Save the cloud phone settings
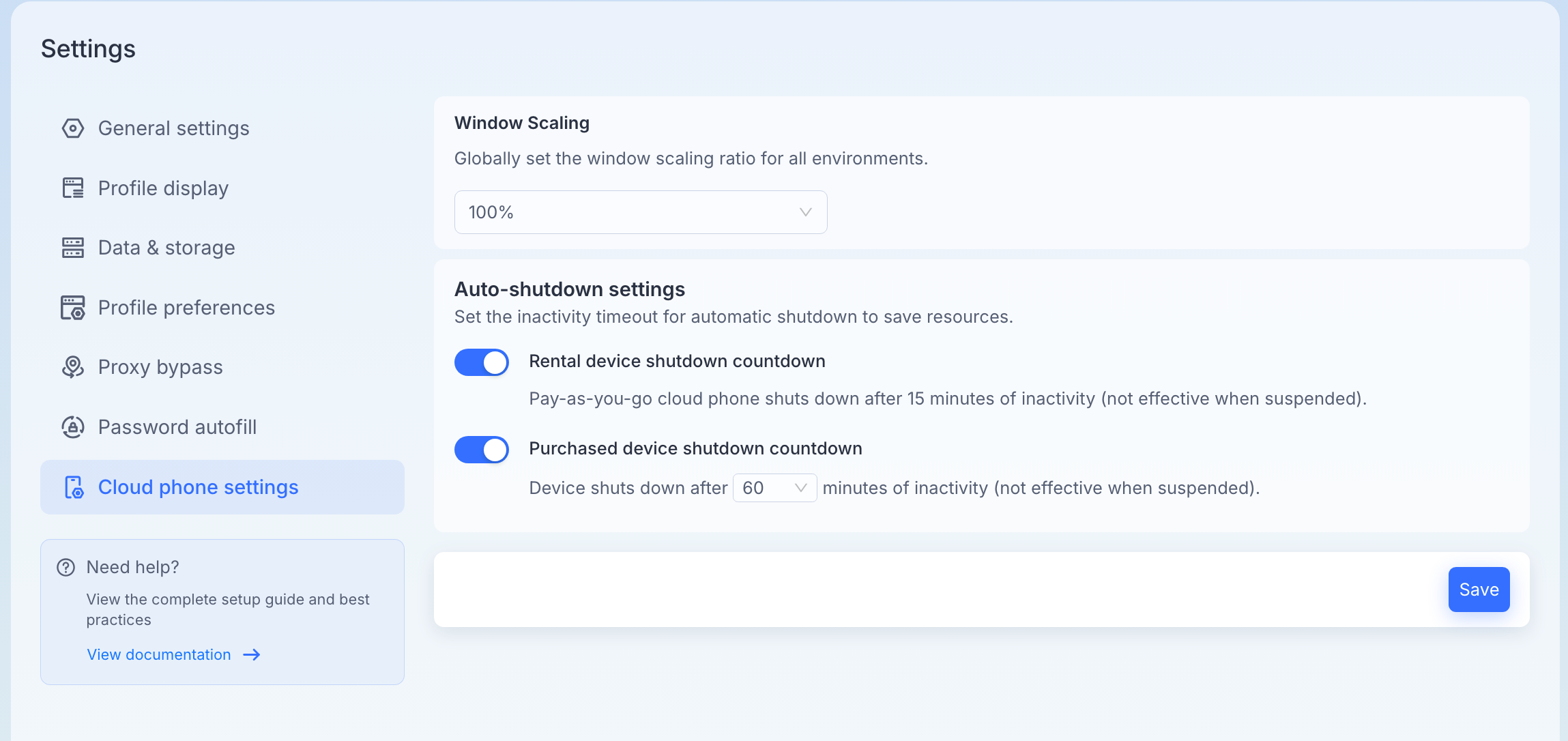 tap(1479, 590)
